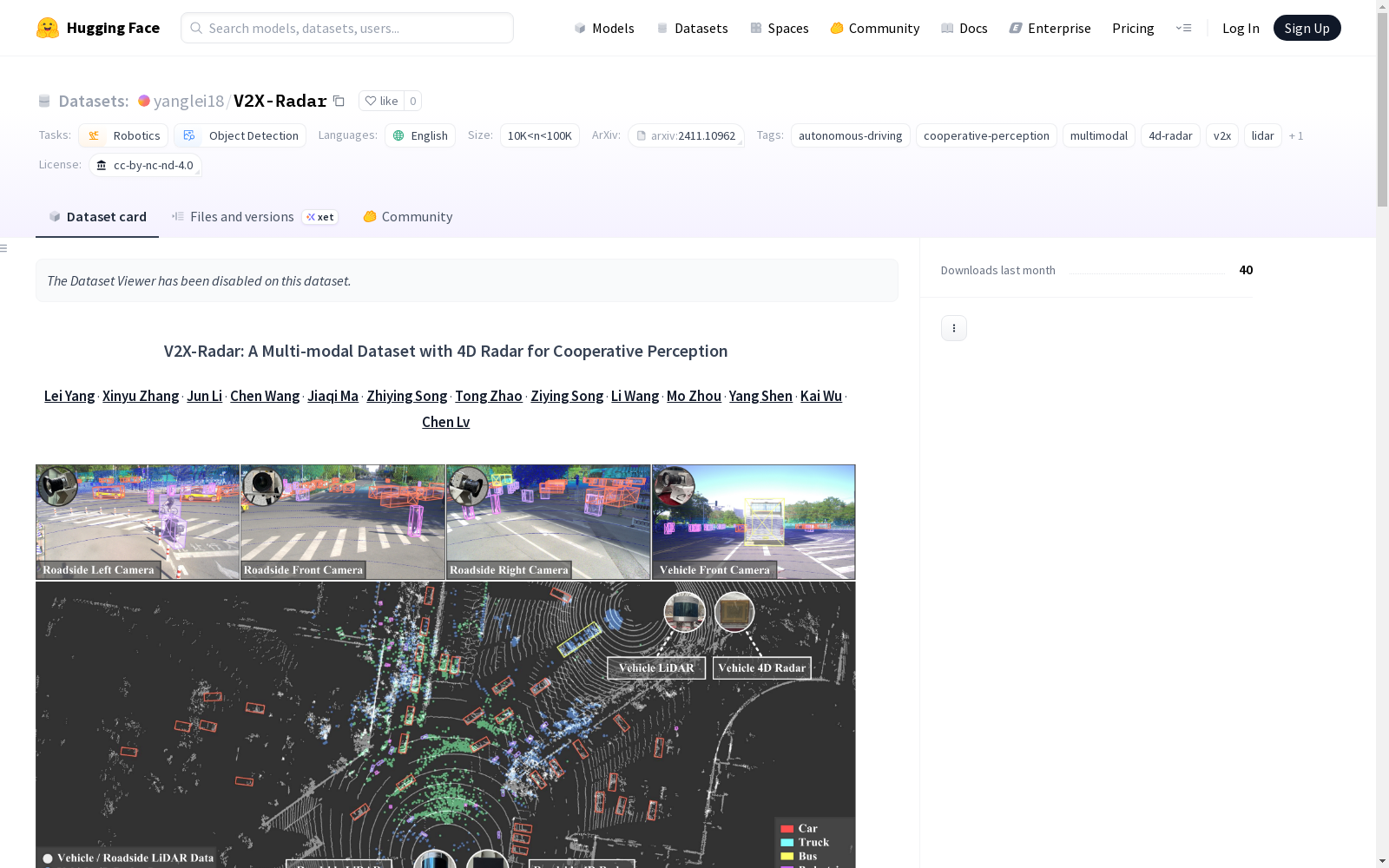This screenshot has width=1389, height=868.
Task: Go to Pricing
Action: click(x=1133, y=28)
